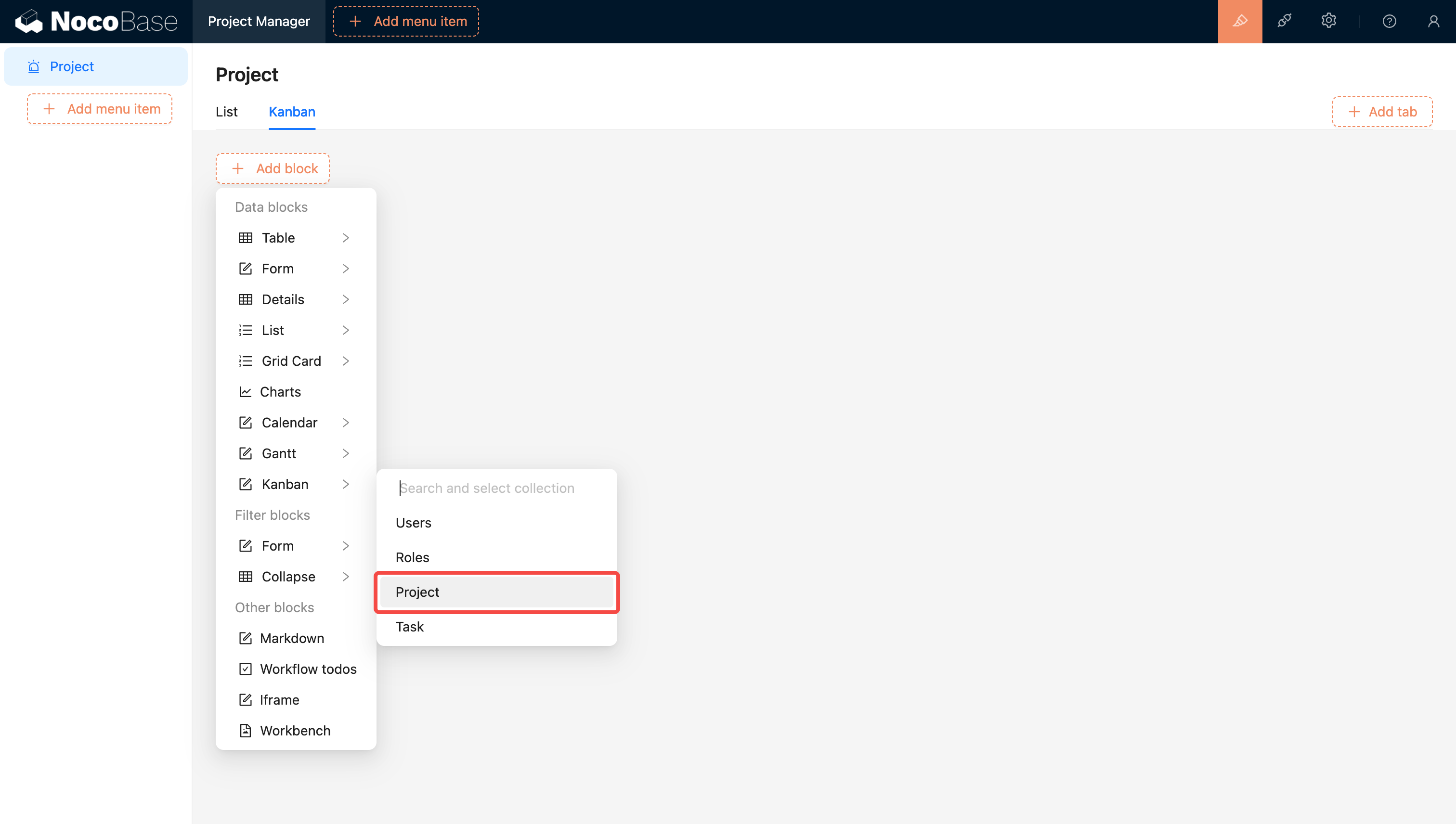1456x824 pixels.
Task: Expand the Calendar submenu arrow
Action: click(346, 422)
